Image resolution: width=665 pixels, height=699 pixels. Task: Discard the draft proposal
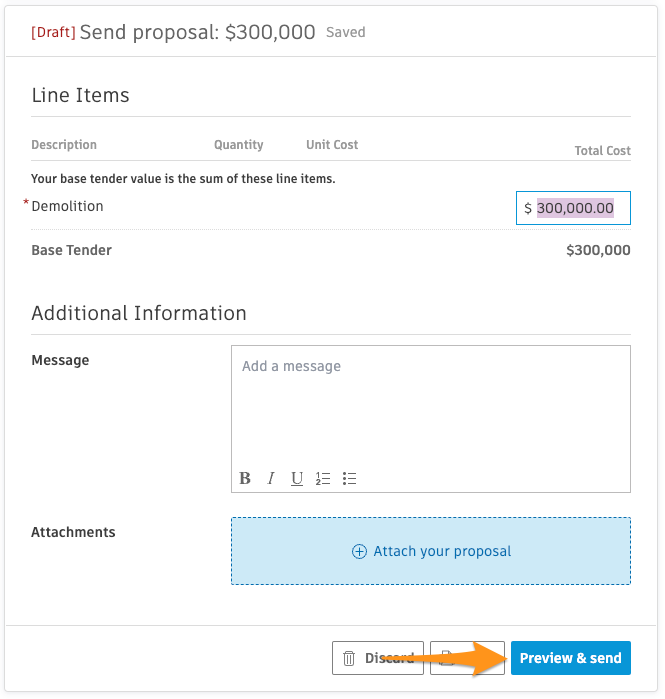click(x=378, y=658)
